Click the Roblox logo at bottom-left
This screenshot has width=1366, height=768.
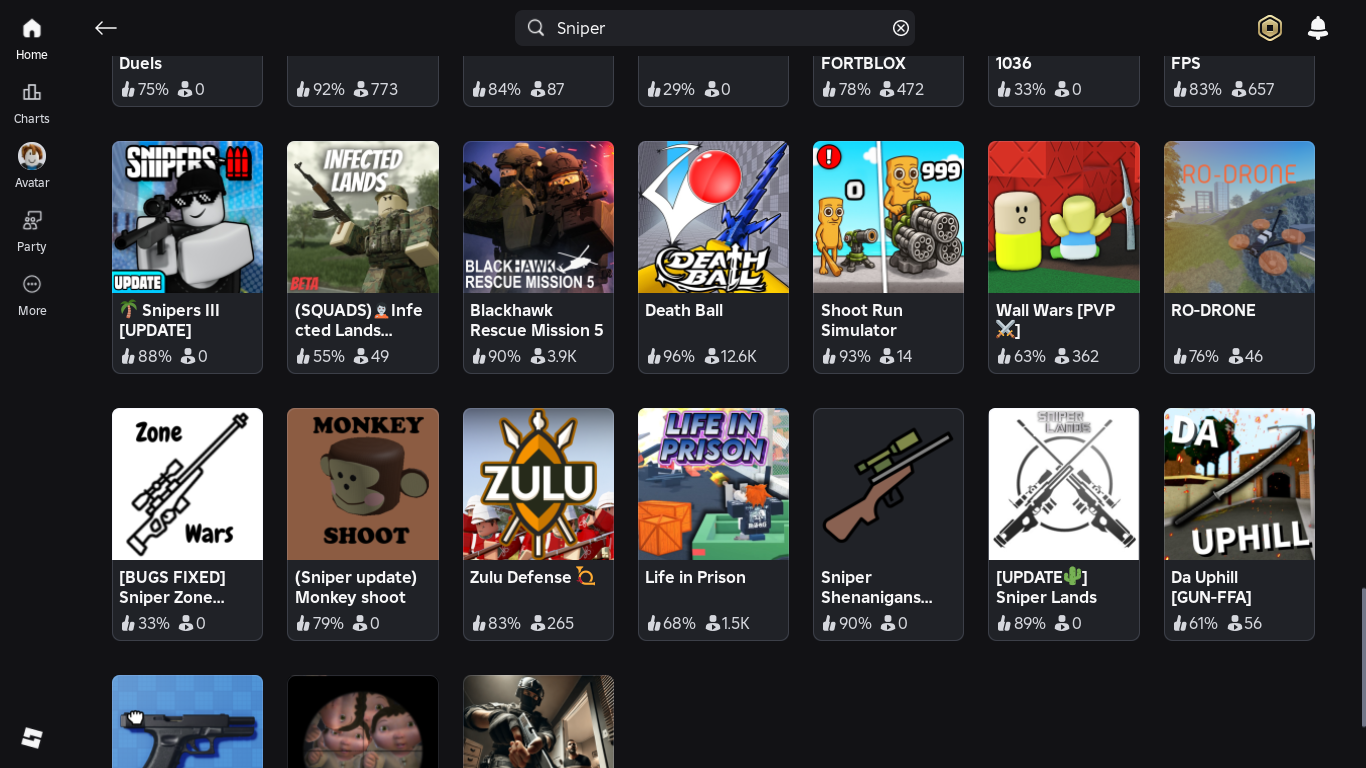tap(32, 738)
